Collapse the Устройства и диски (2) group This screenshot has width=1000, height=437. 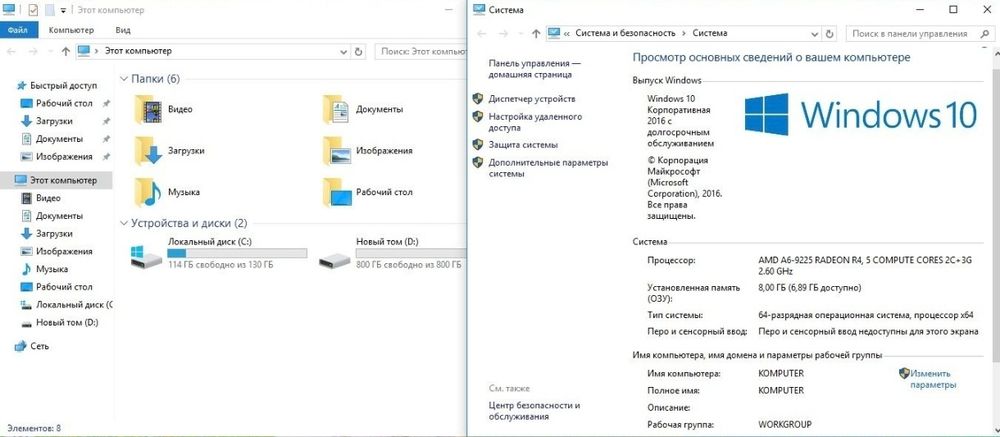[x=124, y=223]
